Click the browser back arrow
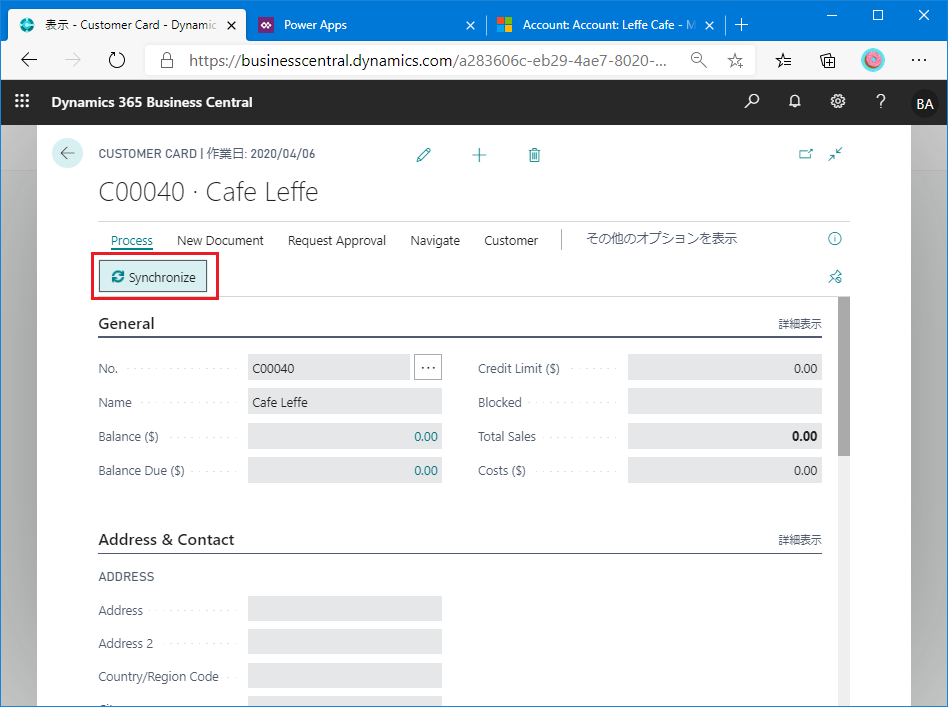 [x=28, y=60]
